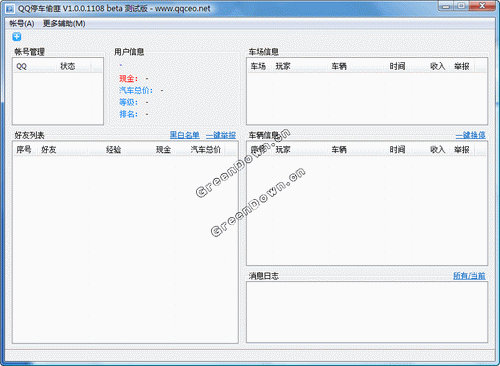Click the 一键举报 link above the friend list
The height and width of the screenshot is (366, 500).
coord(221,135)
